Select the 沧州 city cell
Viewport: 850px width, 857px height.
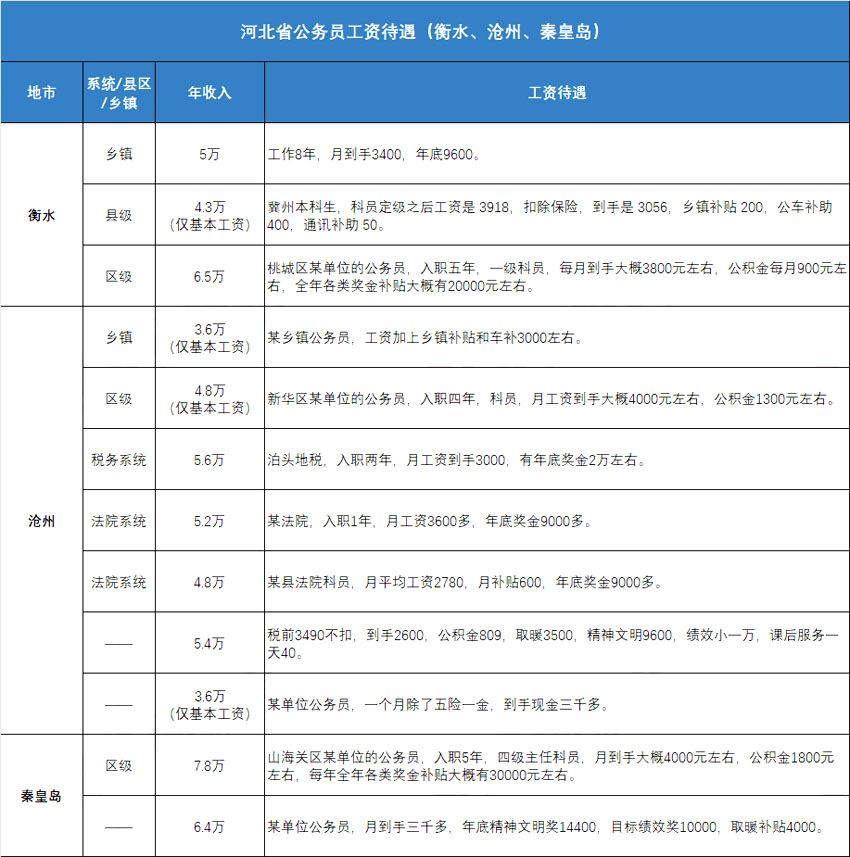coord(41,520)
